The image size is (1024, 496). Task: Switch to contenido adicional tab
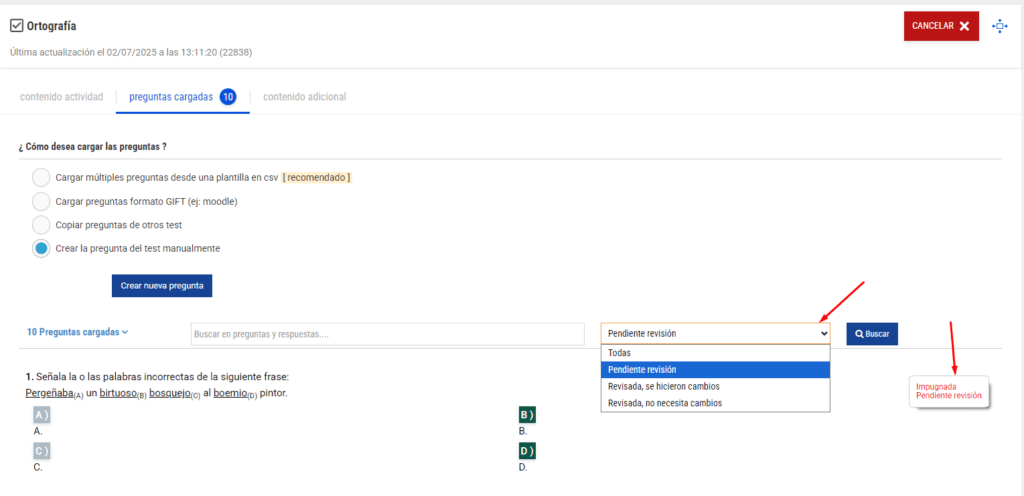coord(304,97)
